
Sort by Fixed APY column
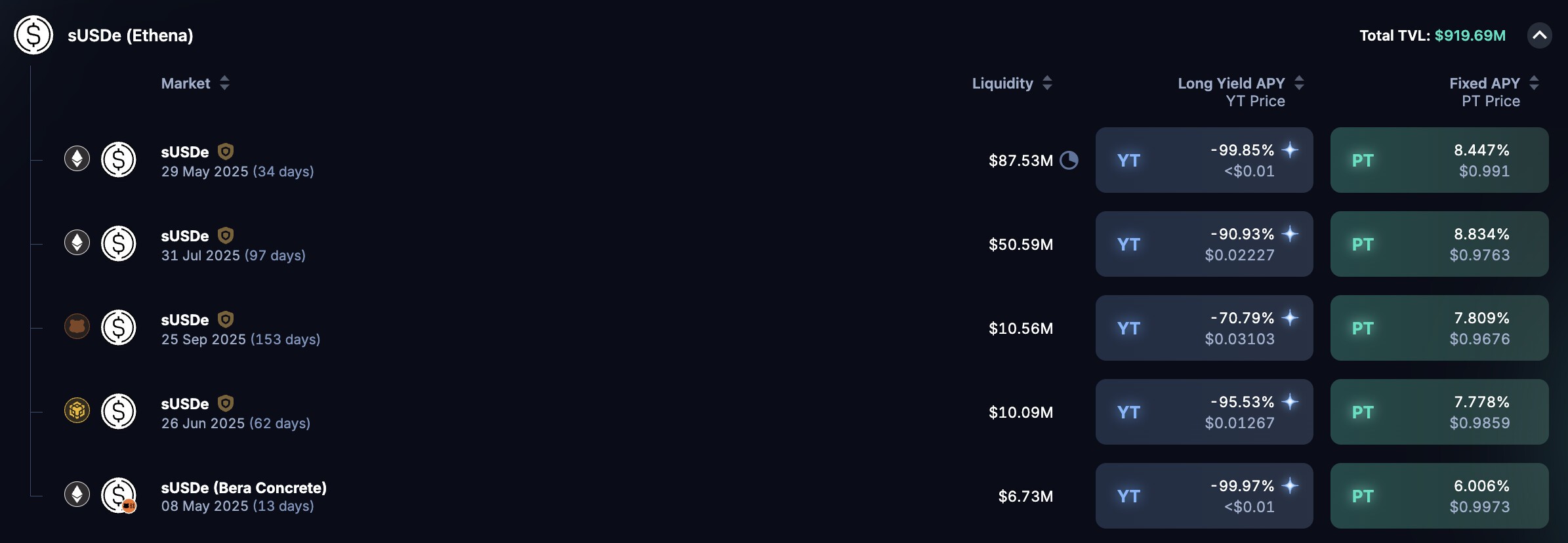click(x=1534, y=83)
